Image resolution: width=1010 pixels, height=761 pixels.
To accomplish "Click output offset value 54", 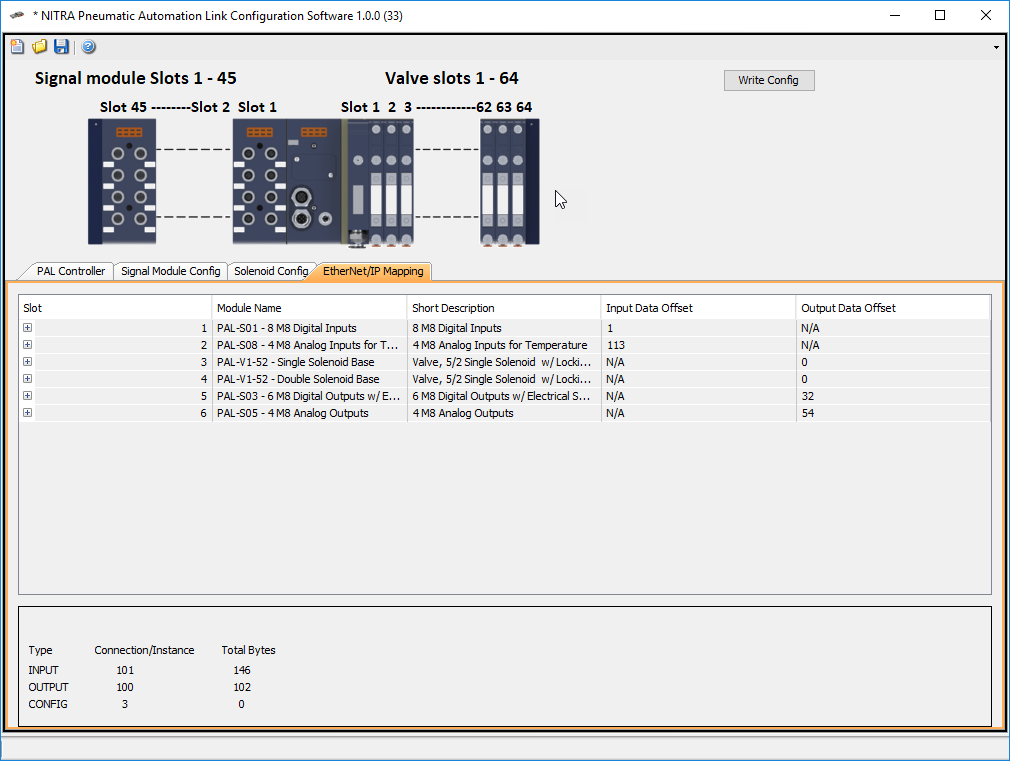I will pos(808,413).
